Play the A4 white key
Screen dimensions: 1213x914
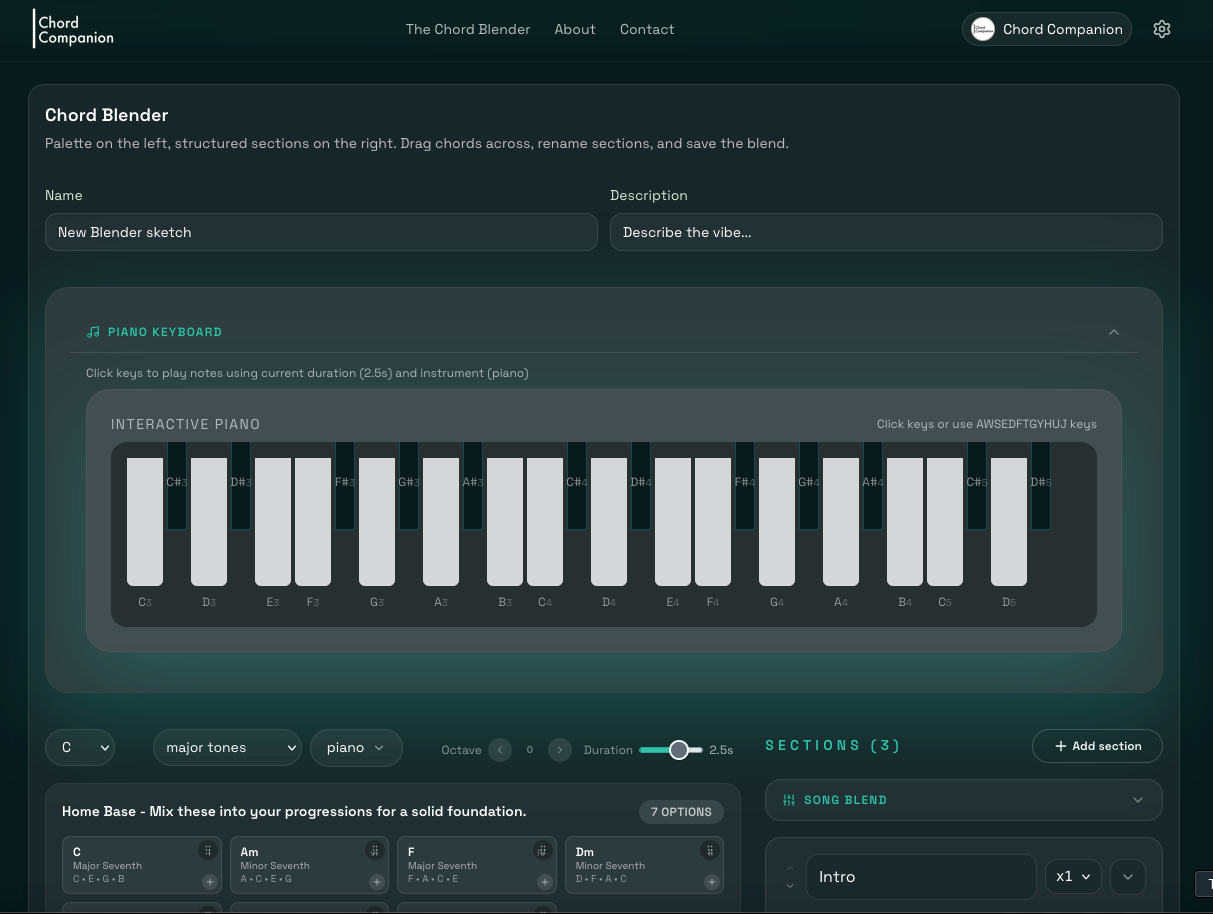841,522
